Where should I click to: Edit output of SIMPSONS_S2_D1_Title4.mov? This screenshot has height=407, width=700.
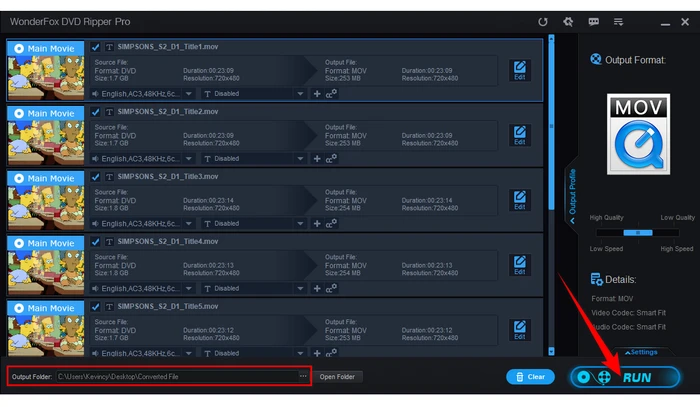click(520, 265)
